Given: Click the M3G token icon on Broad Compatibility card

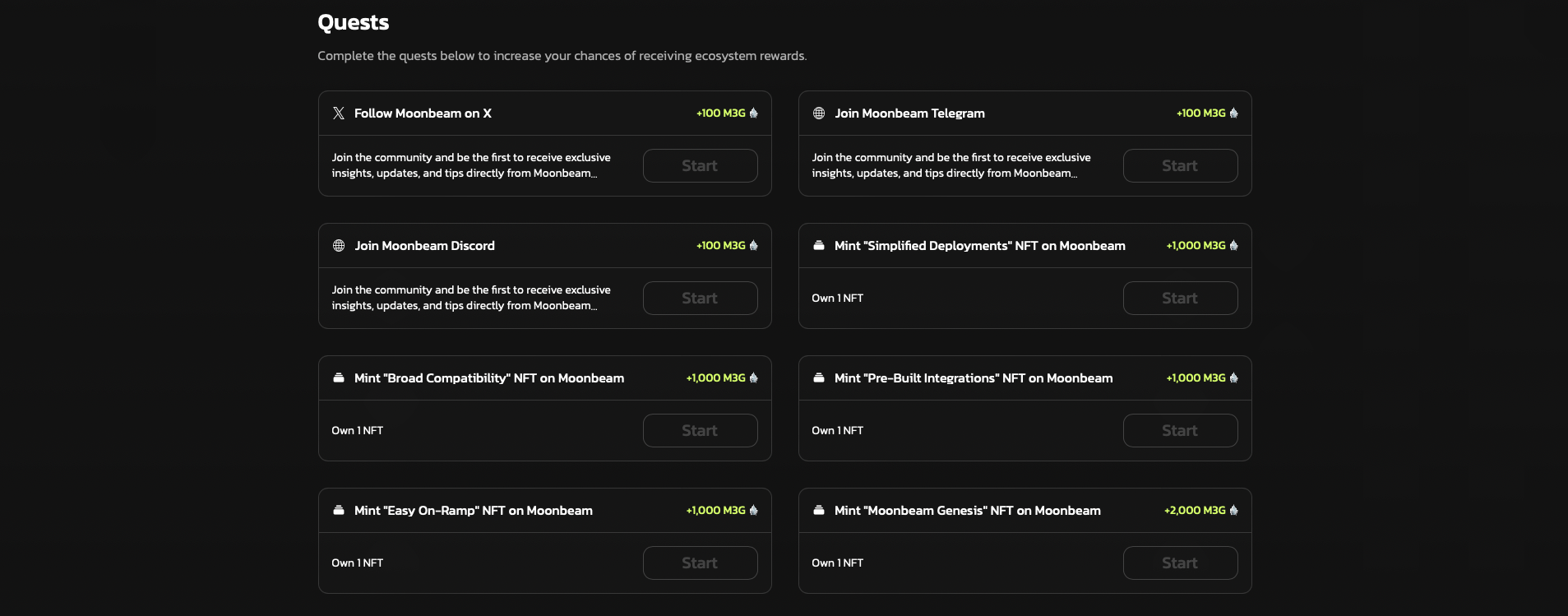Looking at the screenshot, I should [754, 377].
